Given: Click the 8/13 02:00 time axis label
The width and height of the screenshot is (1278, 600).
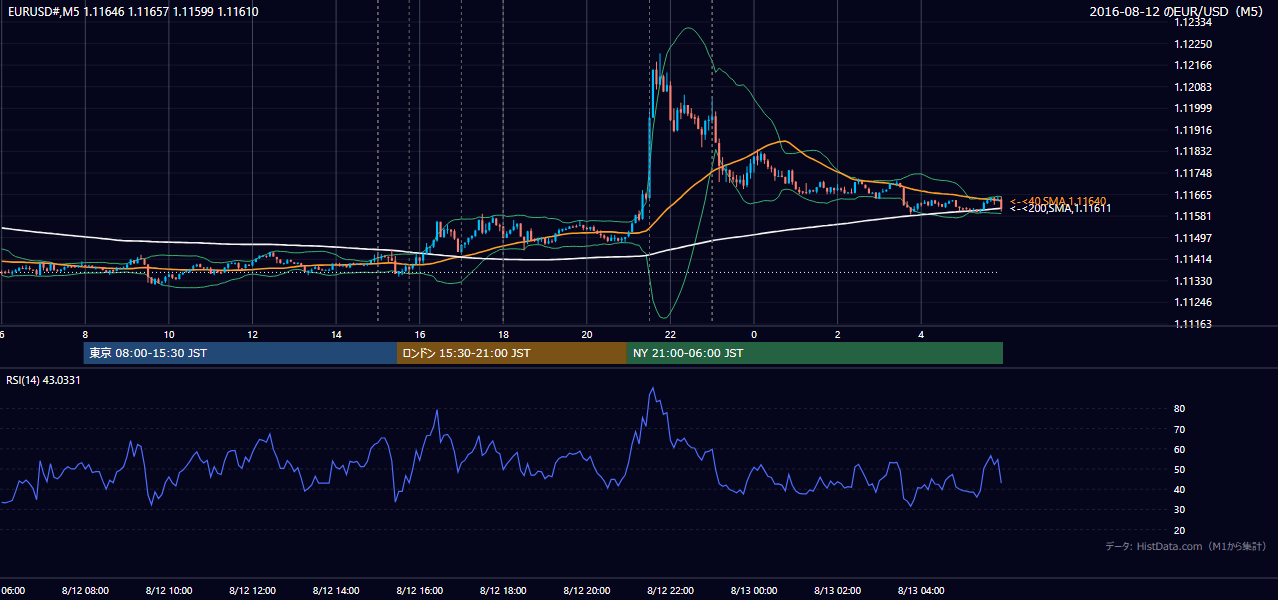Looking at the screenshot, I should (x=838, y=590).
